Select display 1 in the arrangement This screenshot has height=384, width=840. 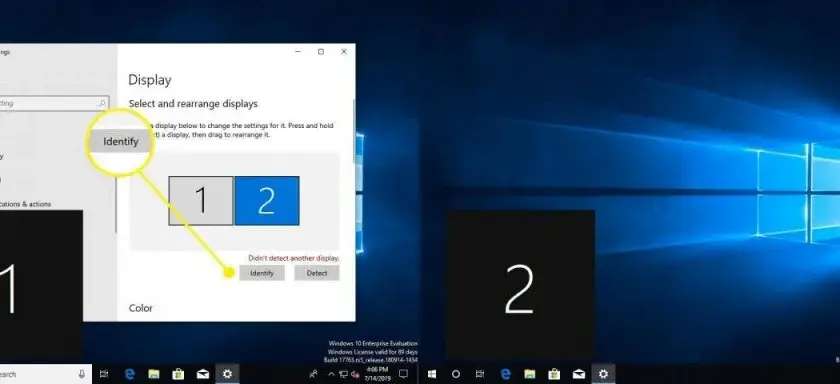coord(201,201)
